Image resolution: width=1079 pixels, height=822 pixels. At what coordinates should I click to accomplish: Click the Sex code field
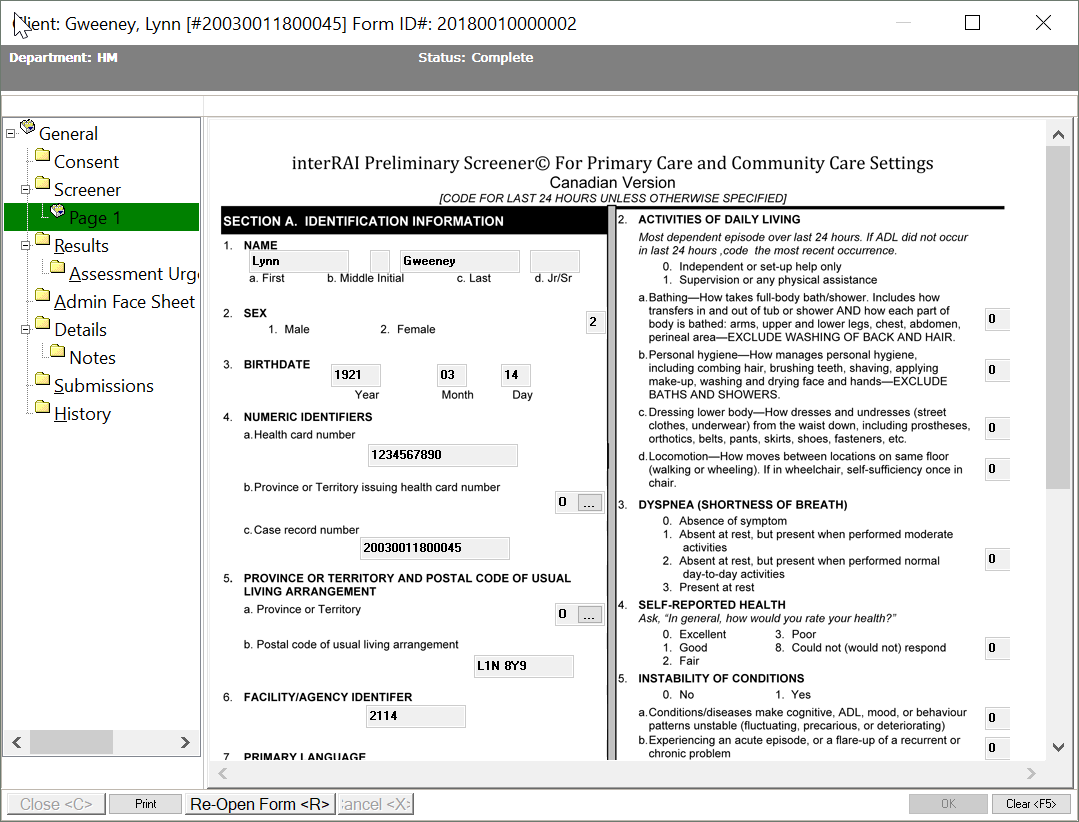click(x=594, y=322)
